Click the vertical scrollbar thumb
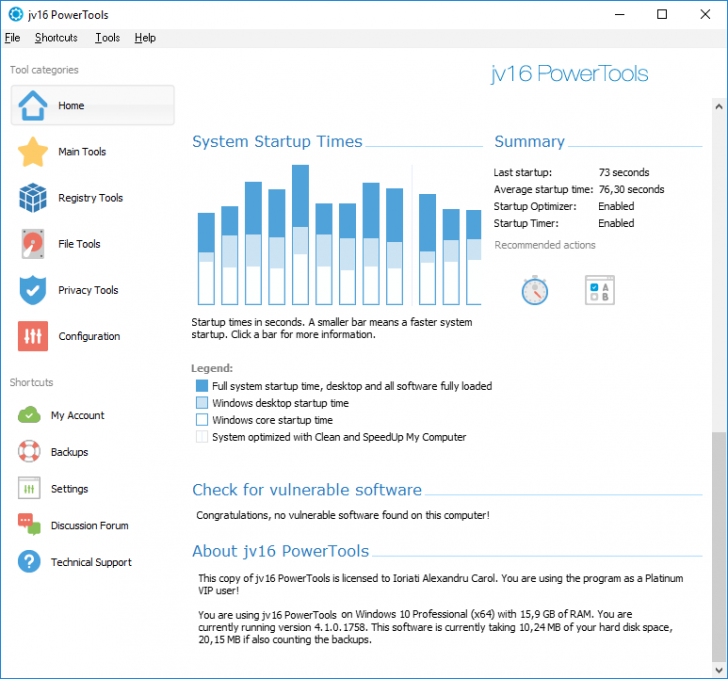This screenshot has height=679, width=728. [719, 547]
